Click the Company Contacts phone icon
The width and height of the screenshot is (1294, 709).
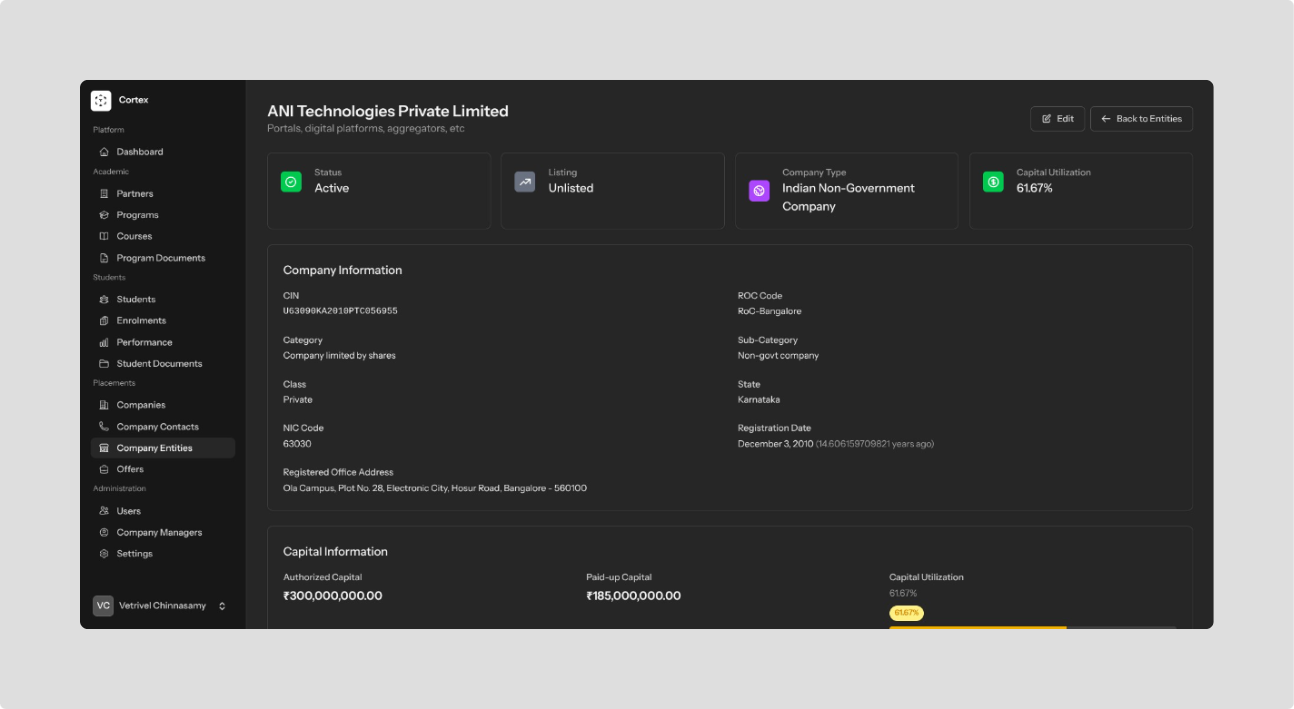click(104, 427)
